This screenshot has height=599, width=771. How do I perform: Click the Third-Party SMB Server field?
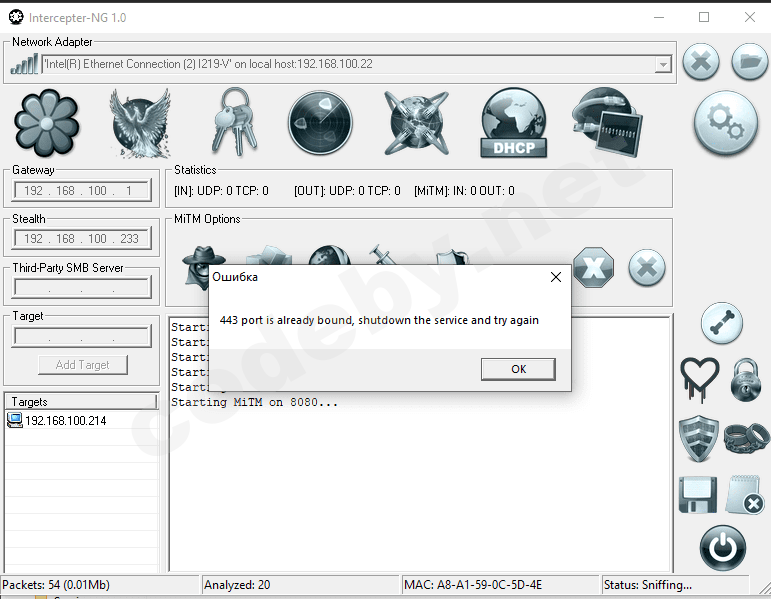pyautogui.click(x=82, y=287)
